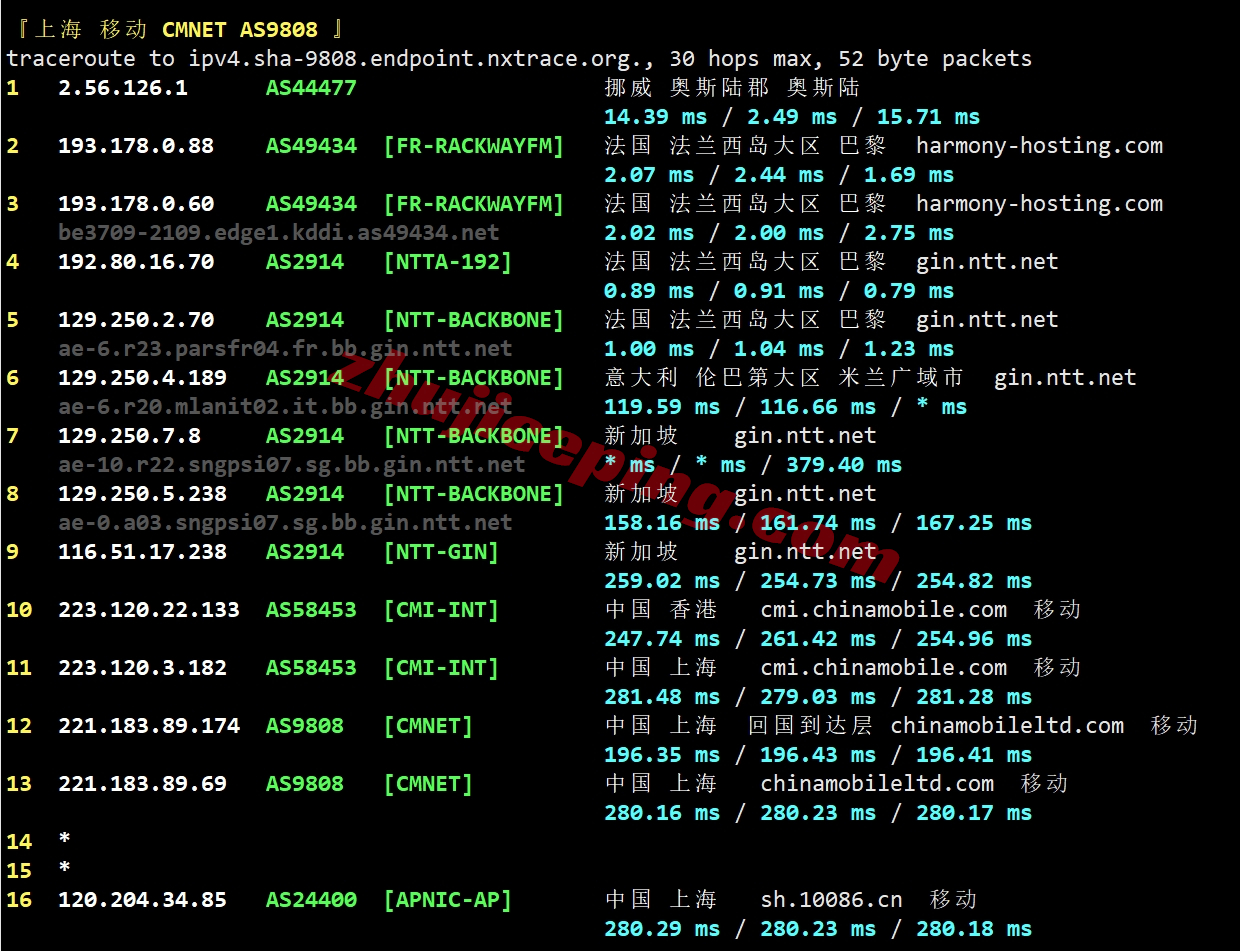Click the 0.89 ms latency value

coord(649,291)
